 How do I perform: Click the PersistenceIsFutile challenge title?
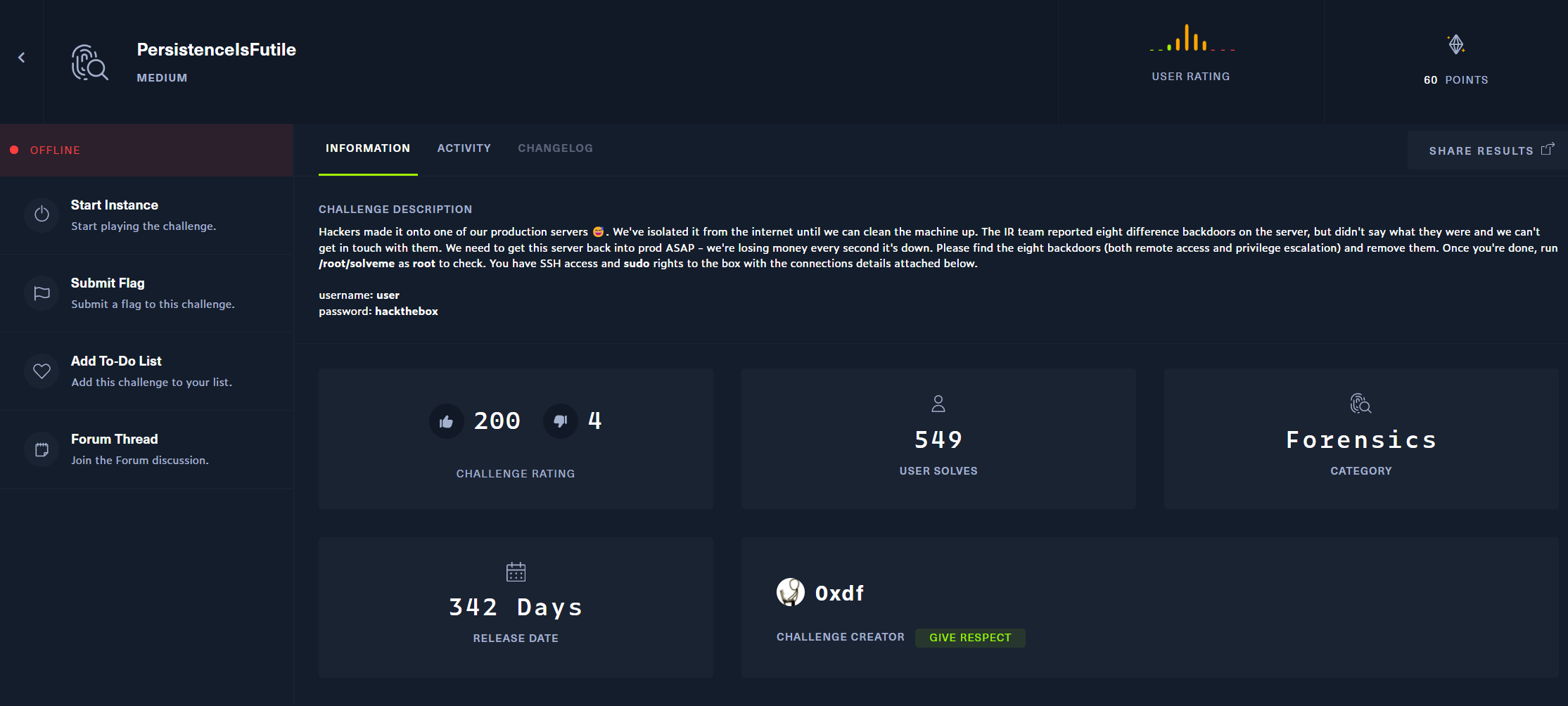217,50
